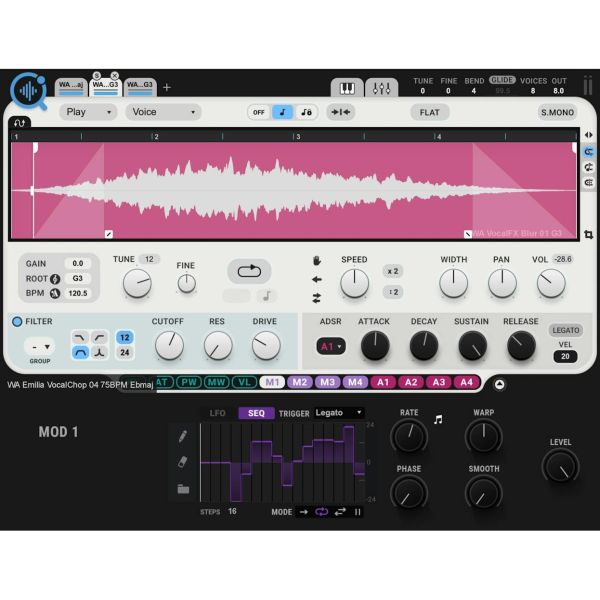Toggle the snap-to-center arrows button

pyautogui.click(x=341, y=112)
